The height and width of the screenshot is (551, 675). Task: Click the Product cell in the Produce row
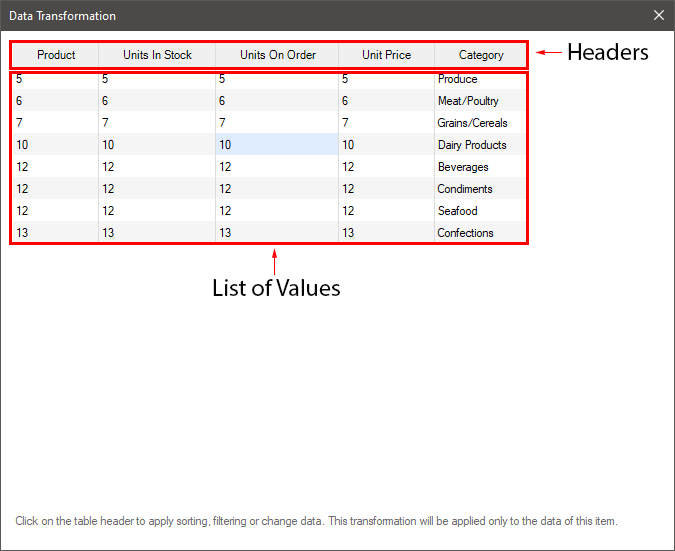[x=55, y=79]
